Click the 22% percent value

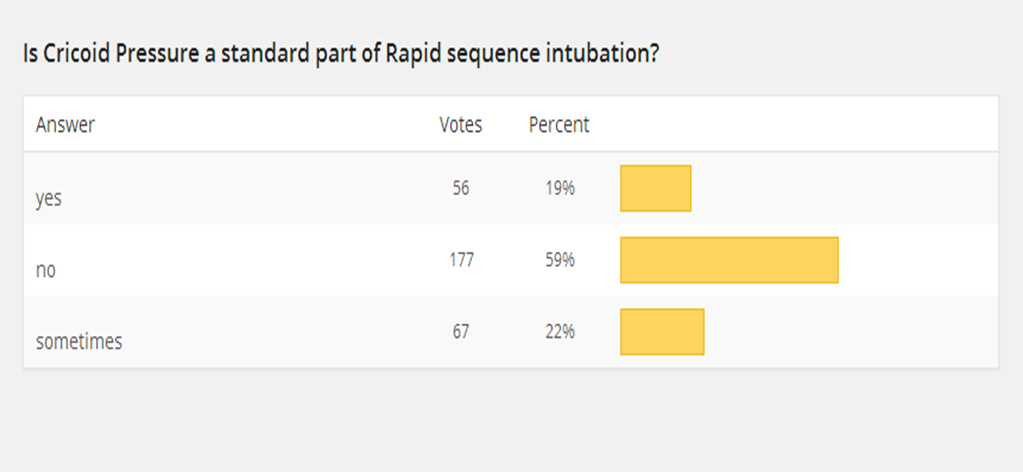(x=559, y=331)
